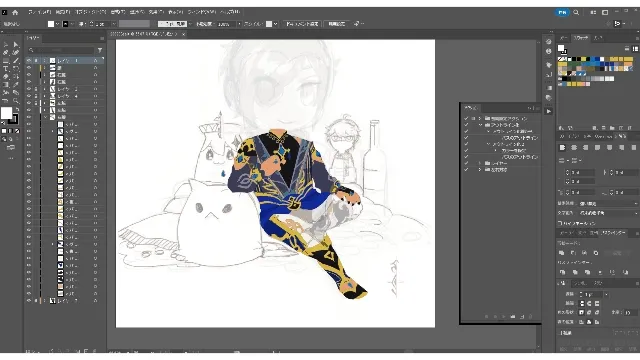Select the Selection tool
Screen dimensions: 640x360
point(6,44)
